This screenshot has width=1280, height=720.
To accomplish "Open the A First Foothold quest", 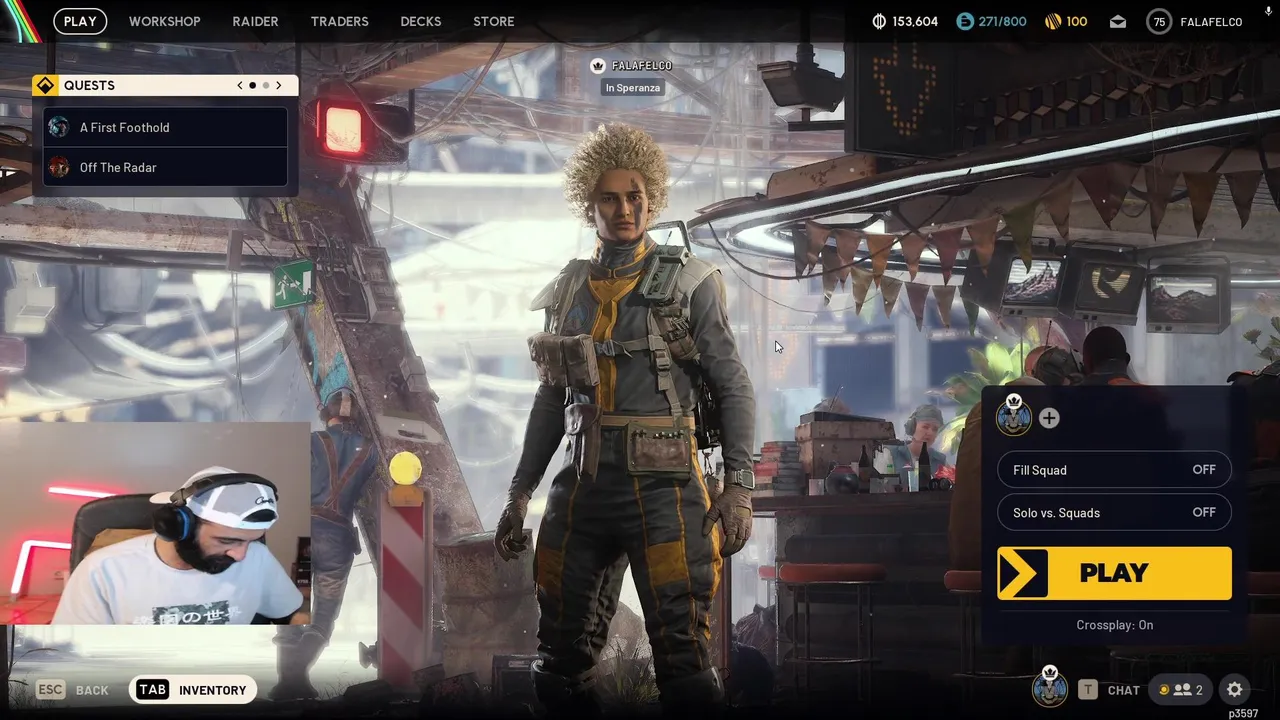I will [165, 127].
